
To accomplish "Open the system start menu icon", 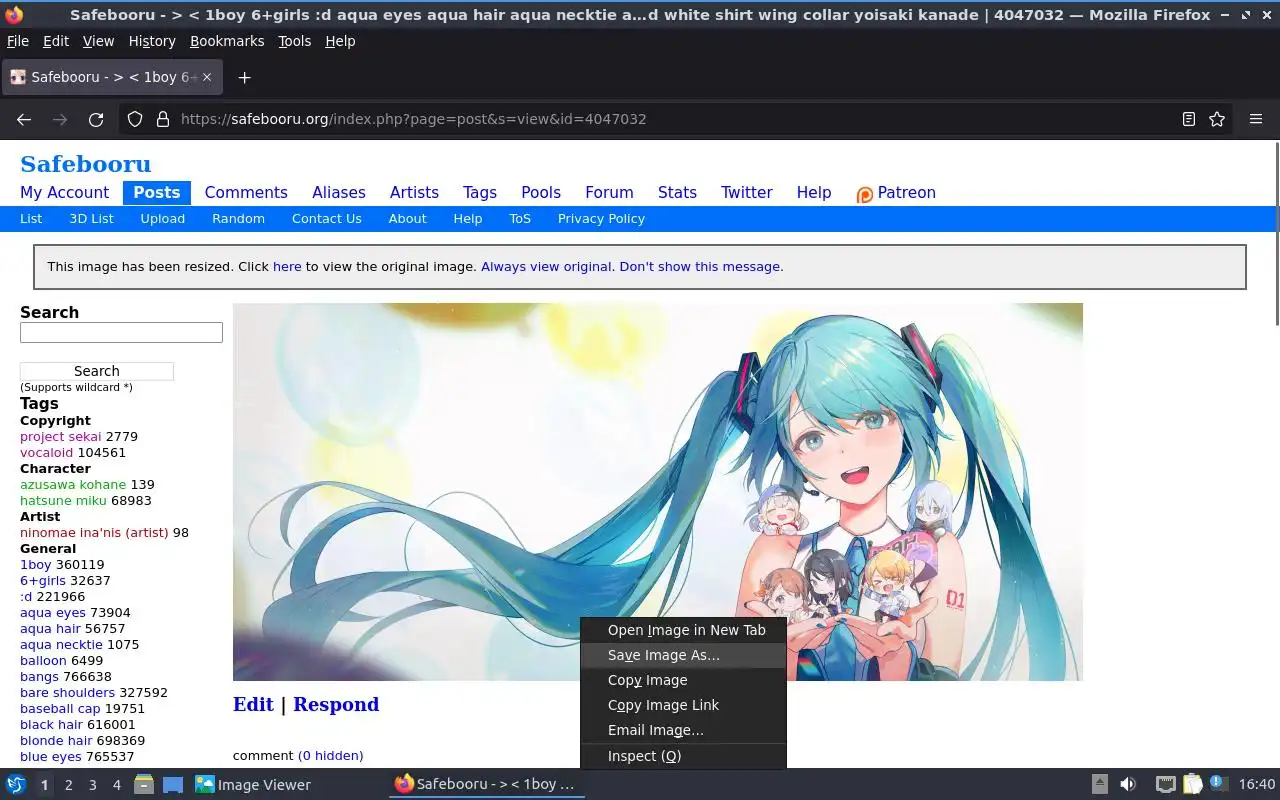I will pyautogui.click(x=16, y=784).
